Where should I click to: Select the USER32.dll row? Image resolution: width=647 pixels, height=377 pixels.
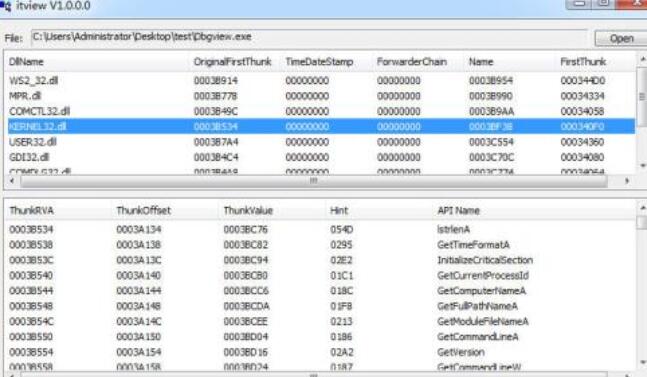pyautogui.click(x=321, y=142)
